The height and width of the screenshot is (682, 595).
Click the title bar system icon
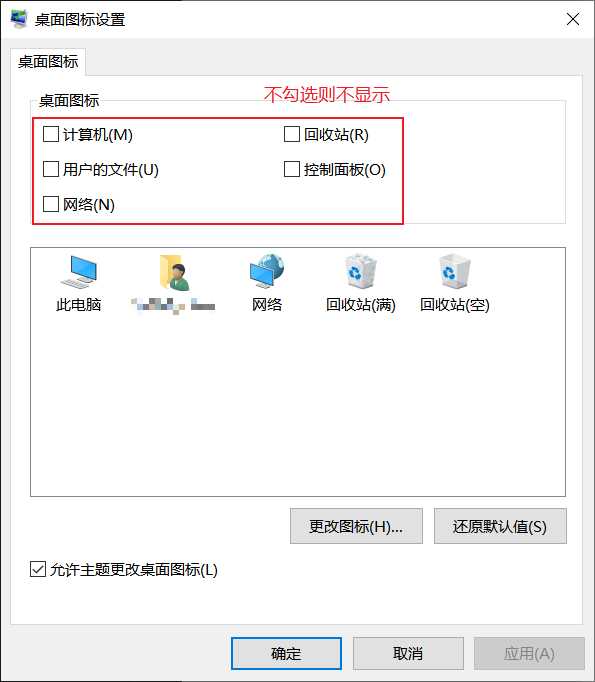(19, 19)
